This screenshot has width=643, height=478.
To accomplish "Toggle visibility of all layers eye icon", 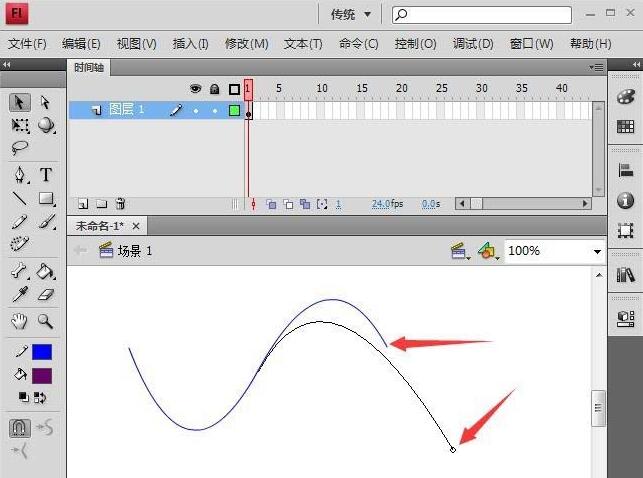I will [x=196, y=89].
